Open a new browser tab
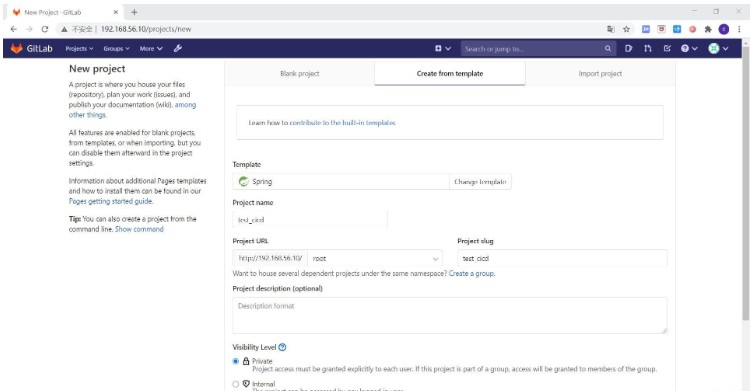Screen dimensions: 755x391 (x=134, y=12)
